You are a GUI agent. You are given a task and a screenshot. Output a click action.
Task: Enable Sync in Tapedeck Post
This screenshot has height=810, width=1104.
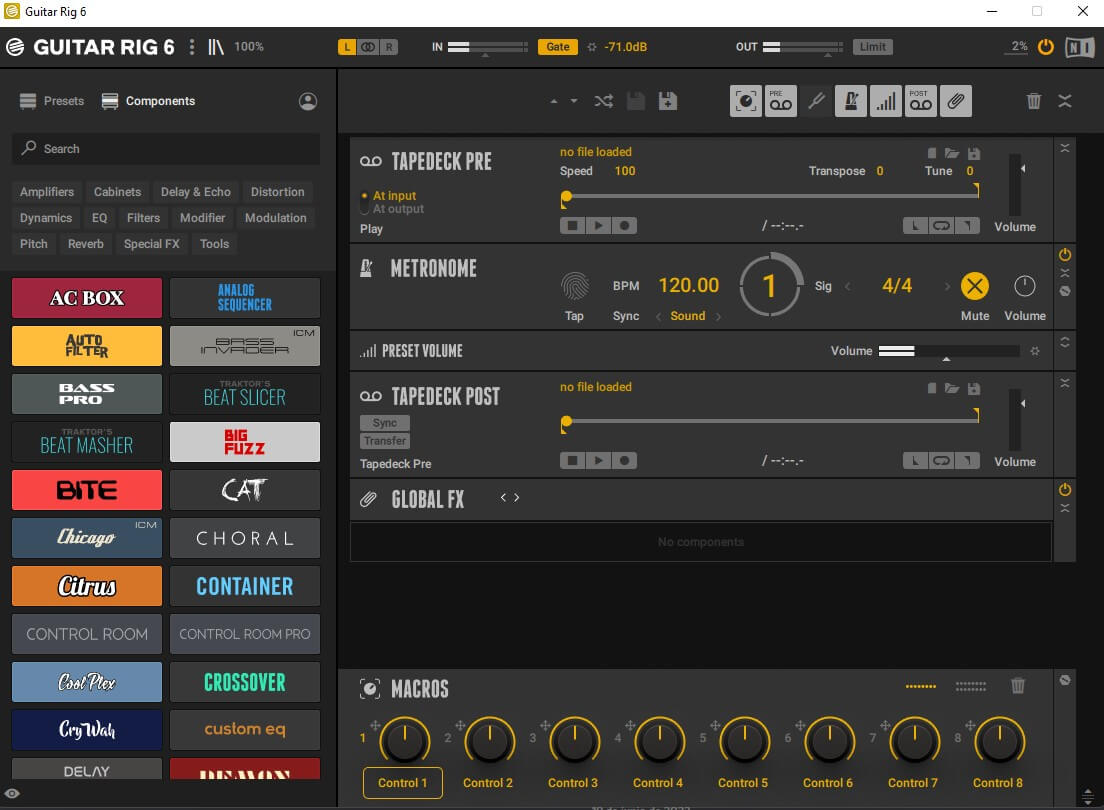coord(384,423)
